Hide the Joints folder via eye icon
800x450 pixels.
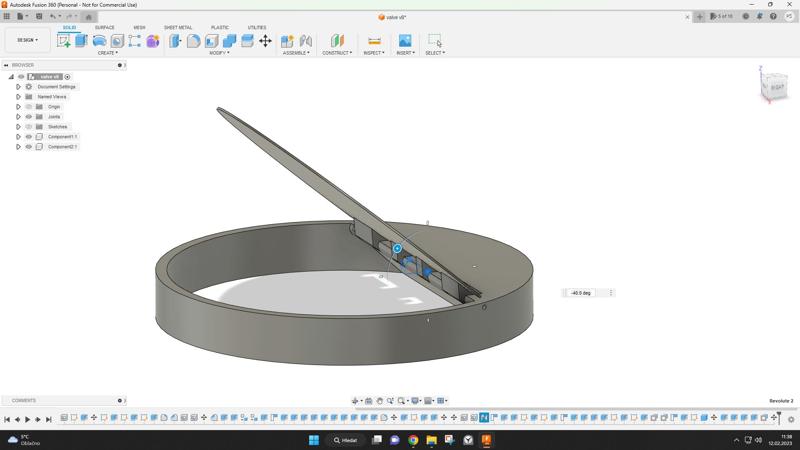coord(29,117)
